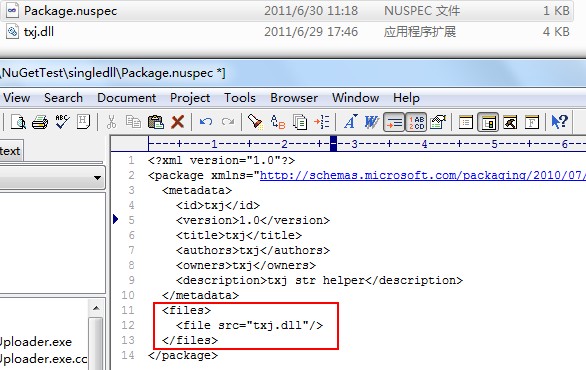Click 2011/6/30 11:18 date for Package.nuspec

tap(311, 11)
